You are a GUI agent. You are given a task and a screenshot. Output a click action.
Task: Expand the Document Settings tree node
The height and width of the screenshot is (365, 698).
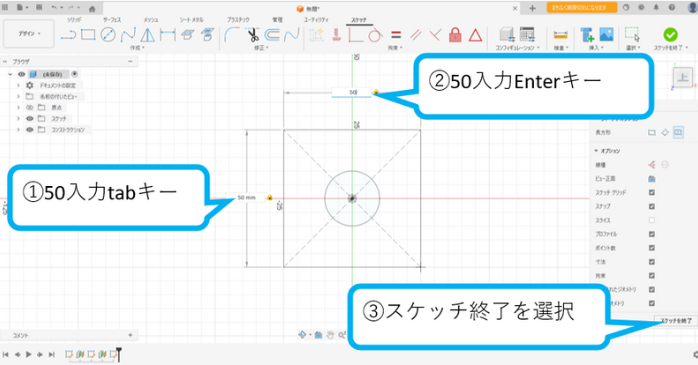[x=18, y=85]
